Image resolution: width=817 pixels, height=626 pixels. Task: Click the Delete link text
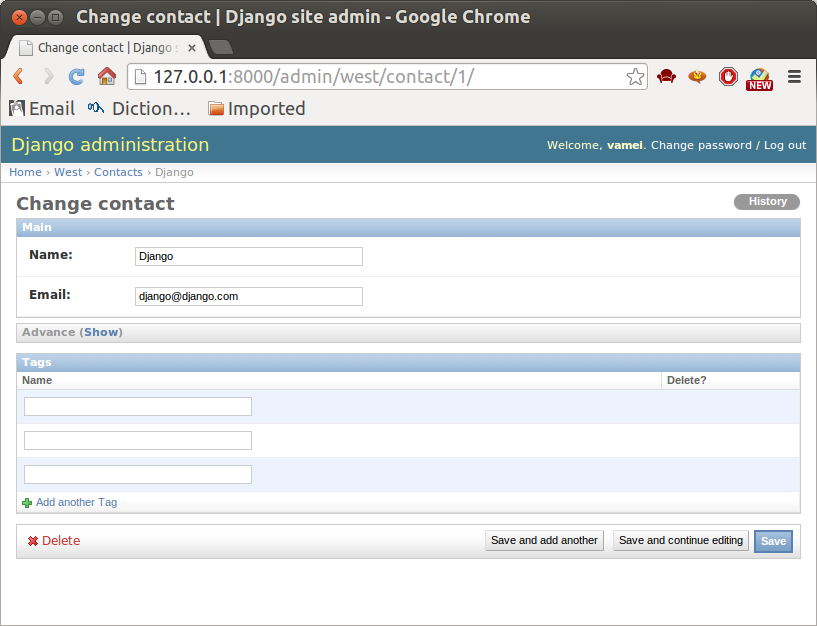point(61,541)
